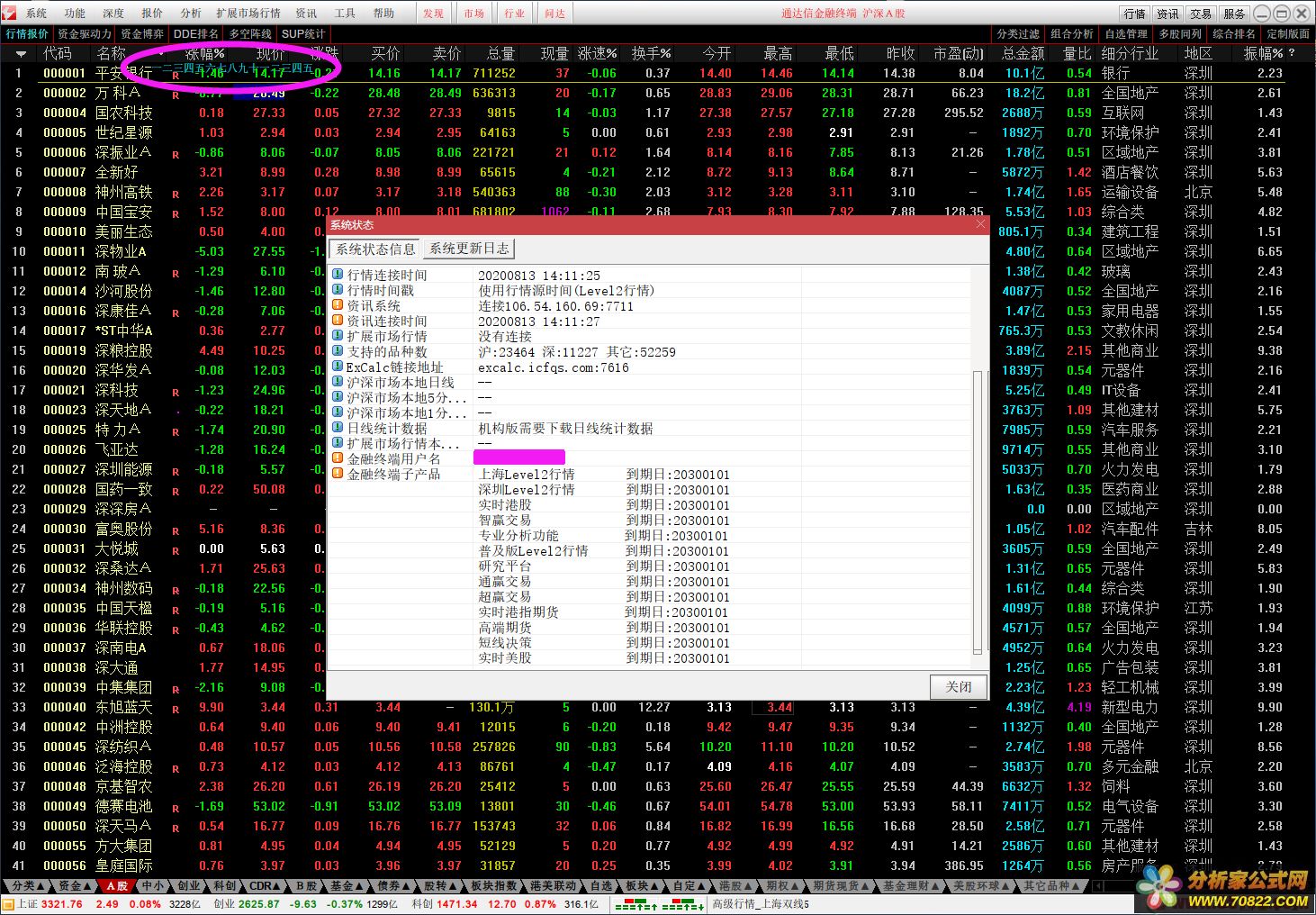
Task: Click the 综合排名 button
Action: pyautogui.click(x=1234, y=34)
